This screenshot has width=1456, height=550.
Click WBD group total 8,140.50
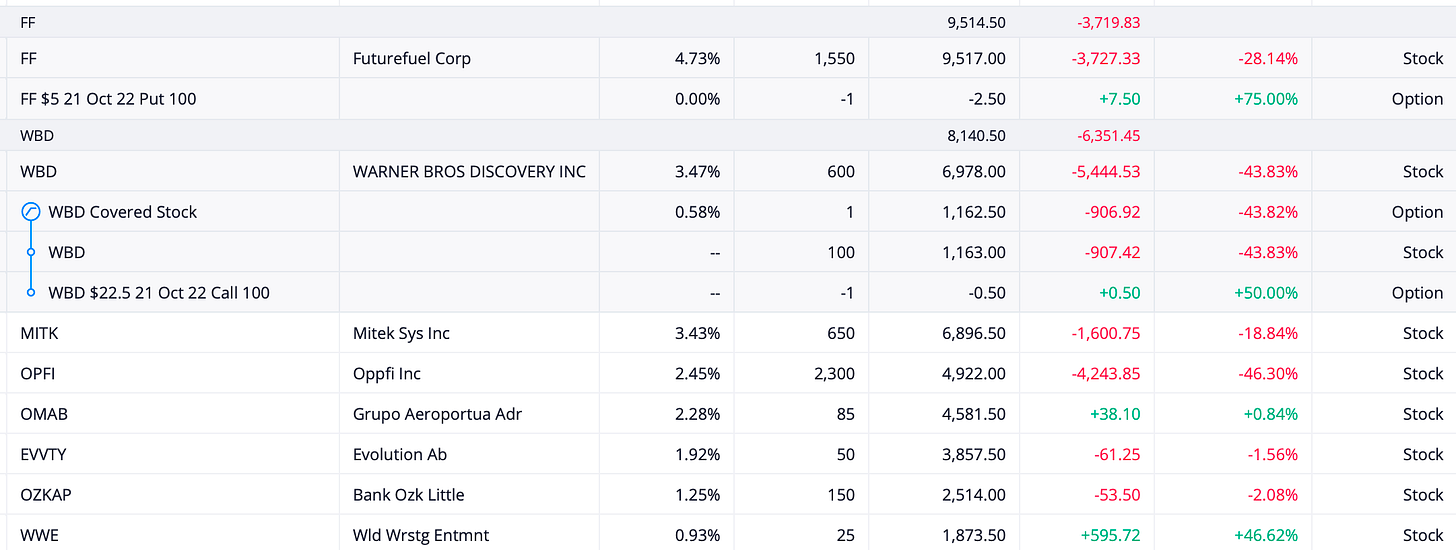(976, 135)
